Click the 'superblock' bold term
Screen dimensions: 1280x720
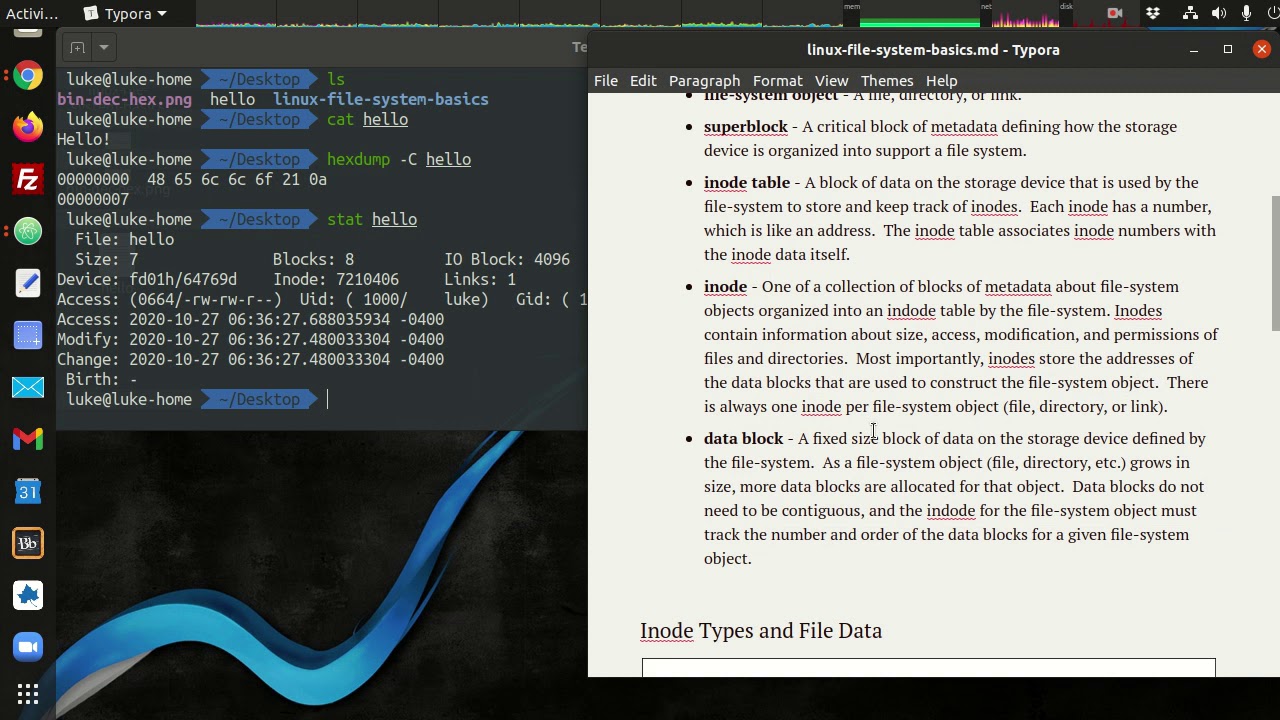745,126
